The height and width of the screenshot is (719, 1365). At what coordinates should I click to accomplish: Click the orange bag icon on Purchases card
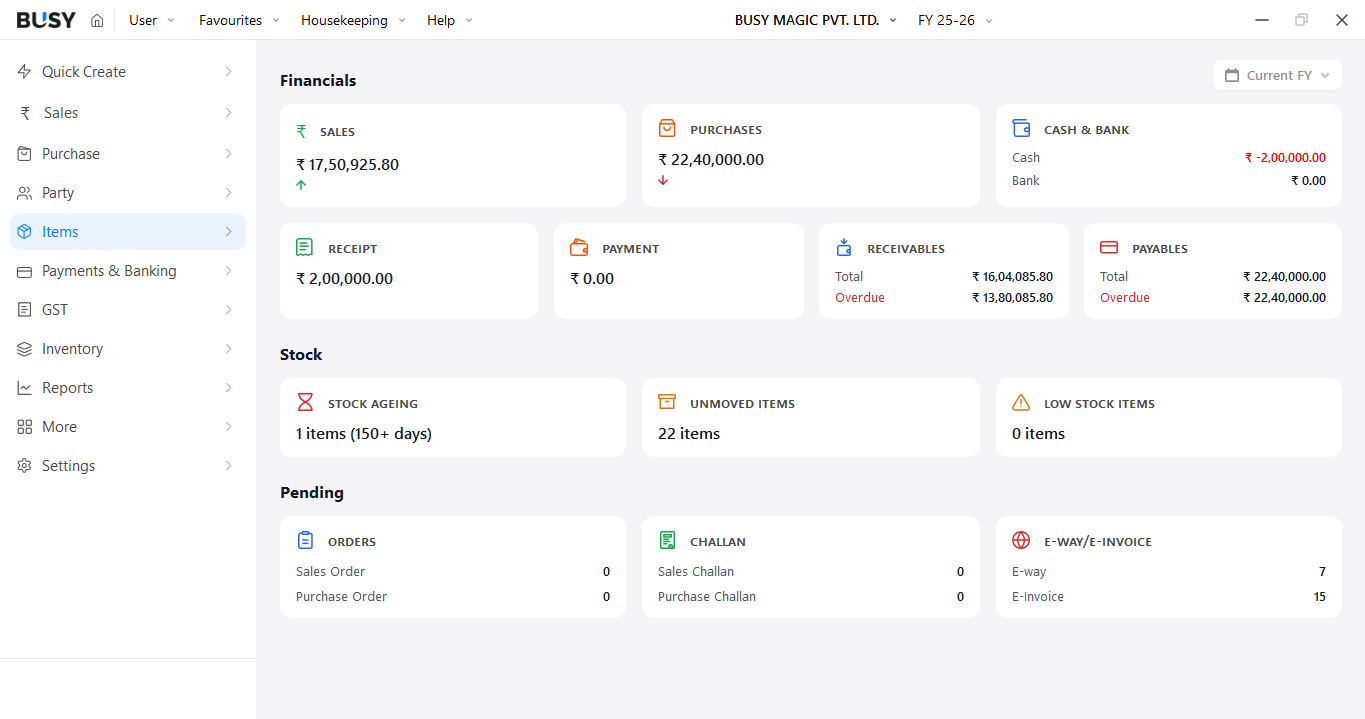[667, 129]
